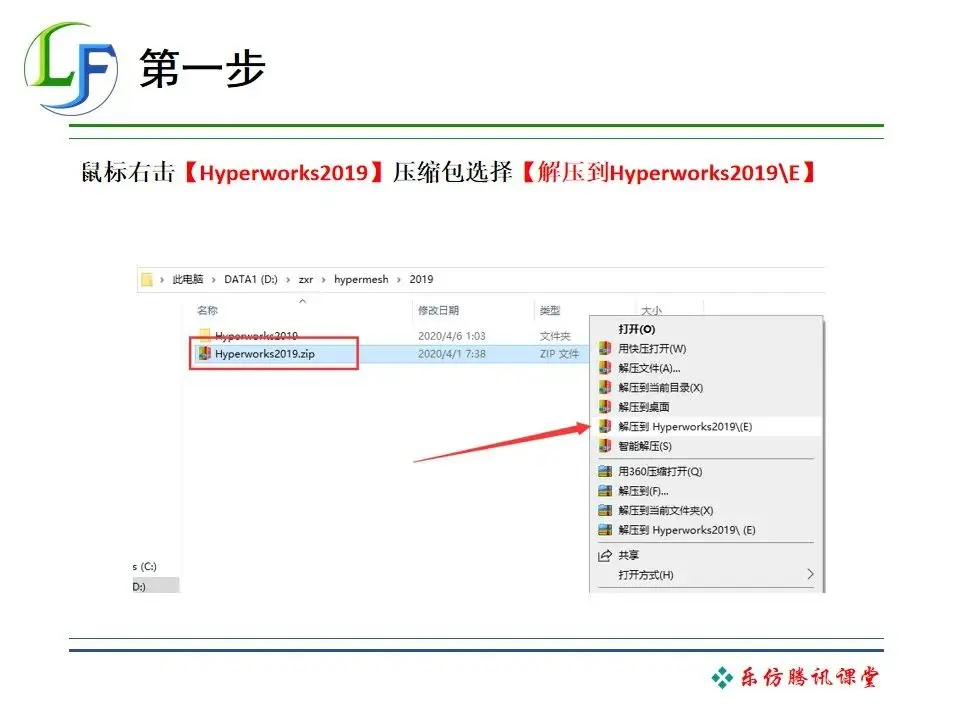Select D:) drive in sidebar

click(x=156, y=587)
